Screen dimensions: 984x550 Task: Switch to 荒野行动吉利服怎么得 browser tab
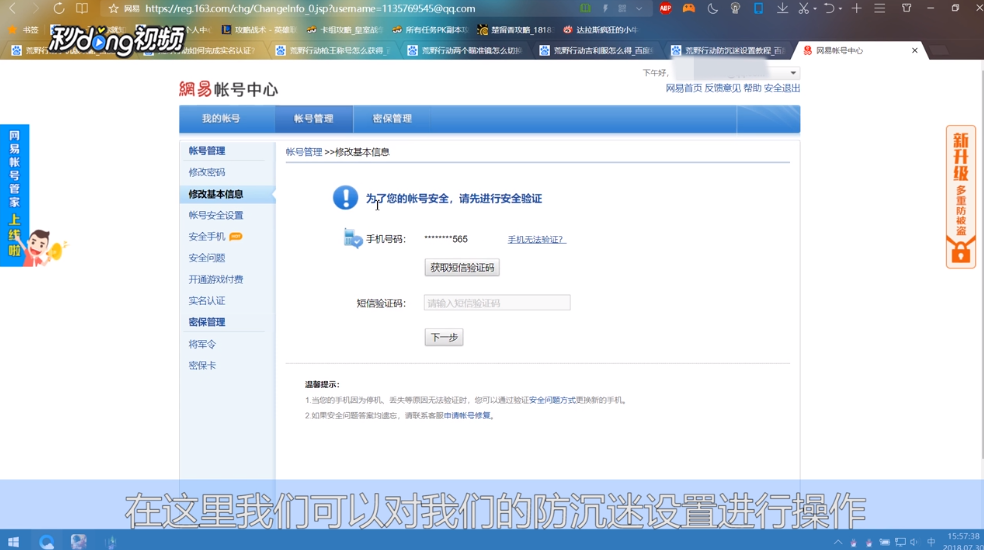[x=596, y=50]
